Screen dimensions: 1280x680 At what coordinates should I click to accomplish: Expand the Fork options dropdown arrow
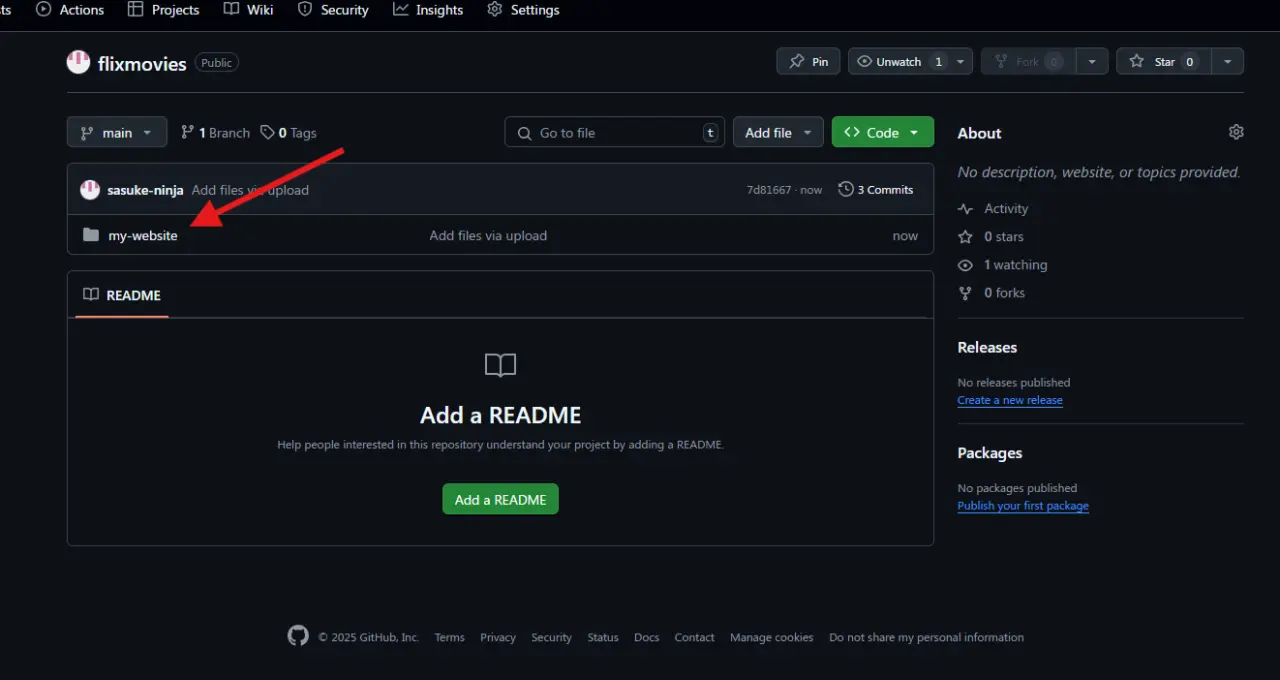1092,61
